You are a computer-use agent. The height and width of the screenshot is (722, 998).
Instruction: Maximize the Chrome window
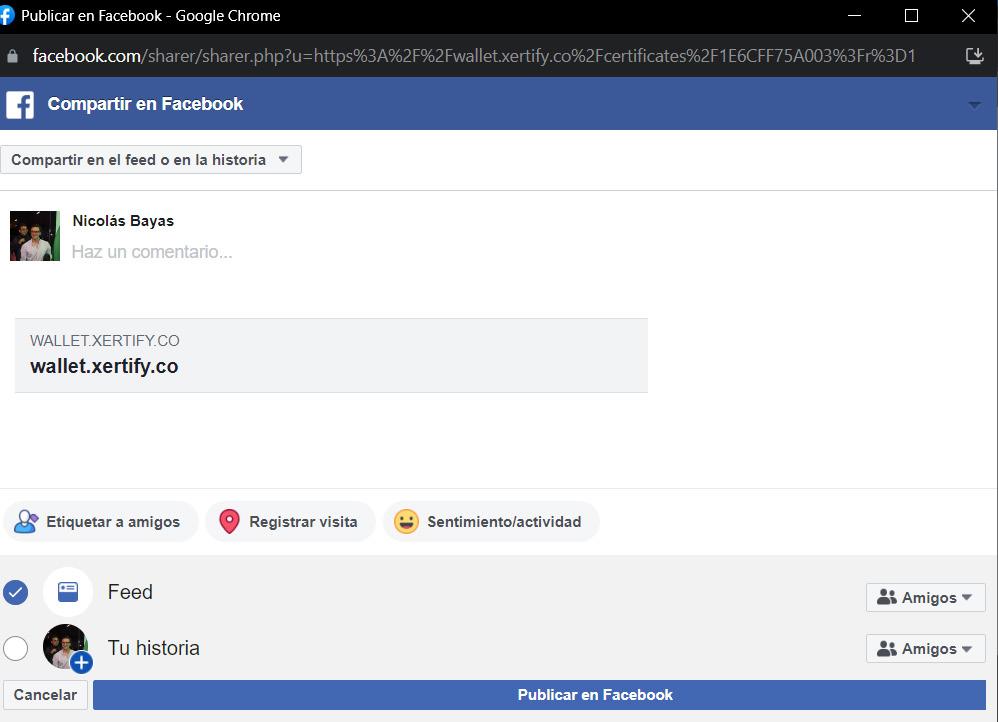(x=911, y=16)
